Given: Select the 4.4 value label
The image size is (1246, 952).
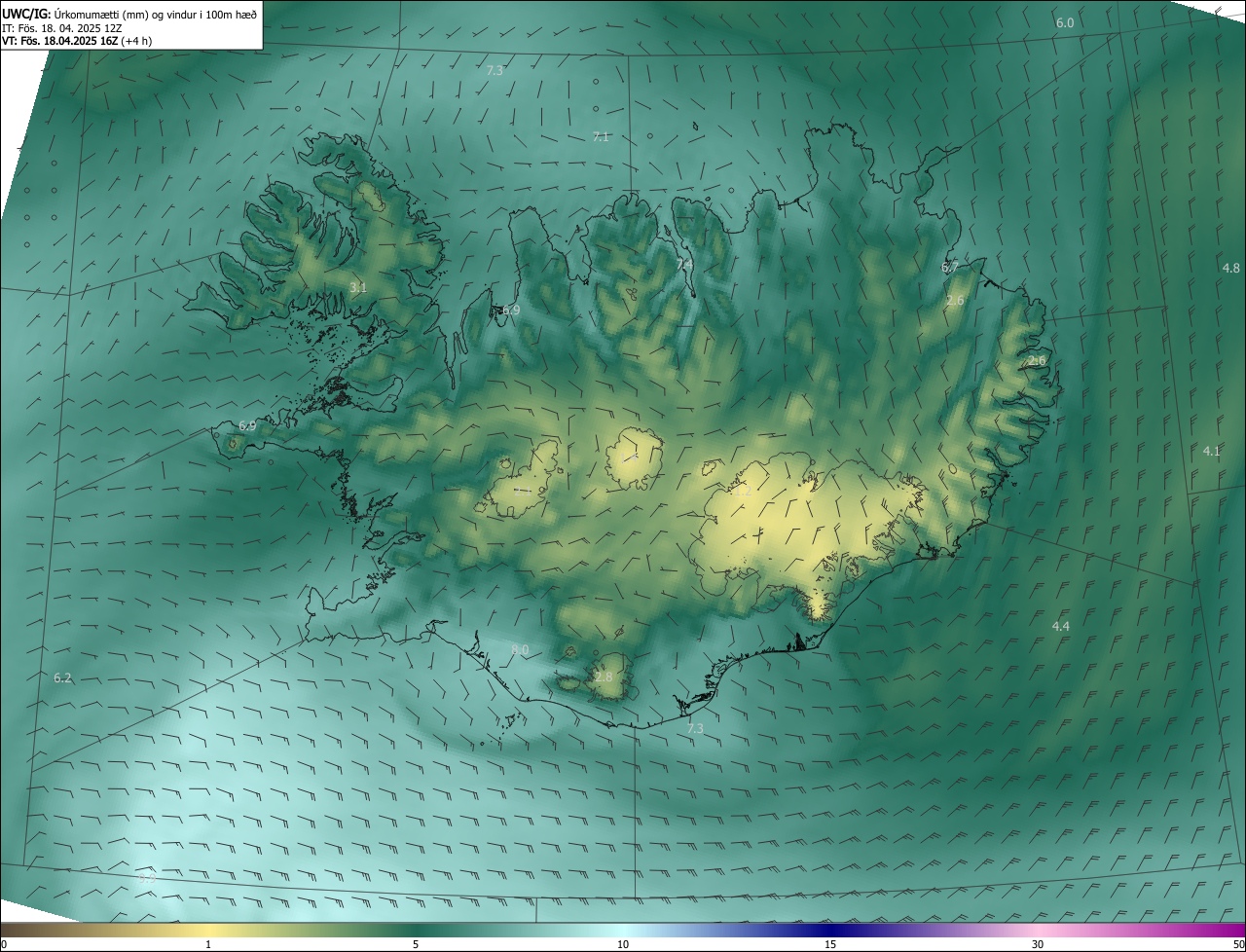Looking at the screenshot, I should click(1061, 626).
